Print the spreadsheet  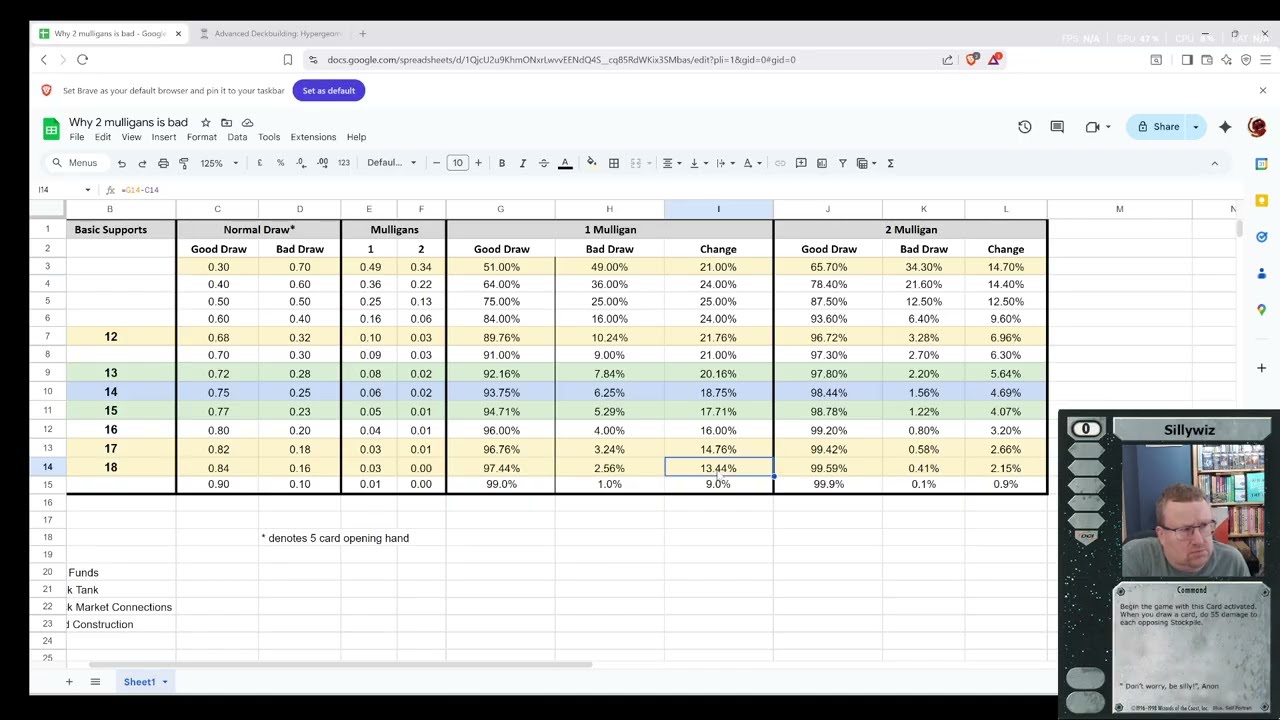pos(163,163)
